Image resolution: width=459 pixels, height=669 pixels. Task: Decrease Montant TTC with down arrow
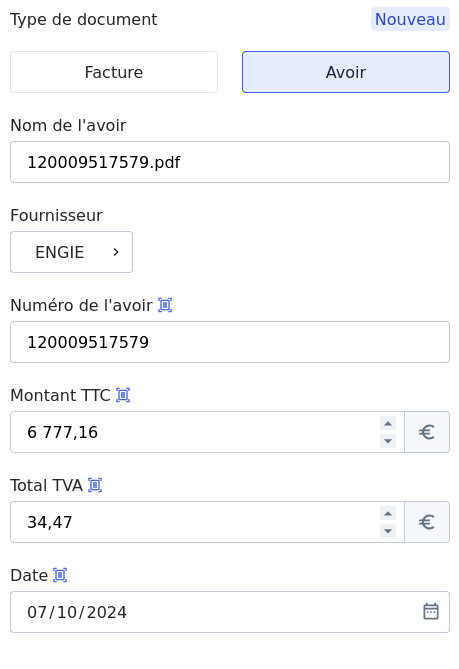[x=388, y=441]
